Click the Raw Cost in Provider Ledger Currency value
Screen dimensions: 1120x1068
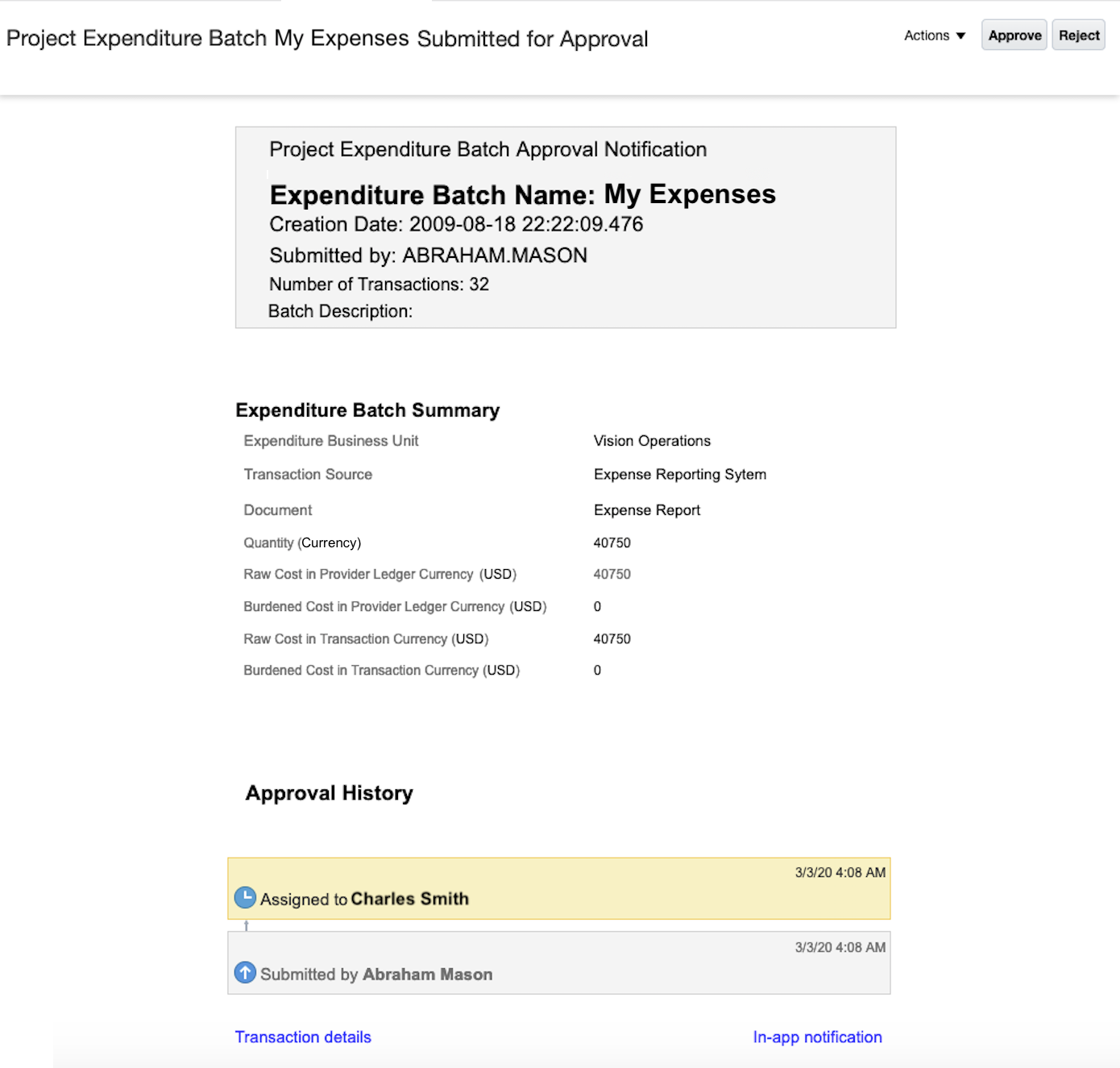612,575
